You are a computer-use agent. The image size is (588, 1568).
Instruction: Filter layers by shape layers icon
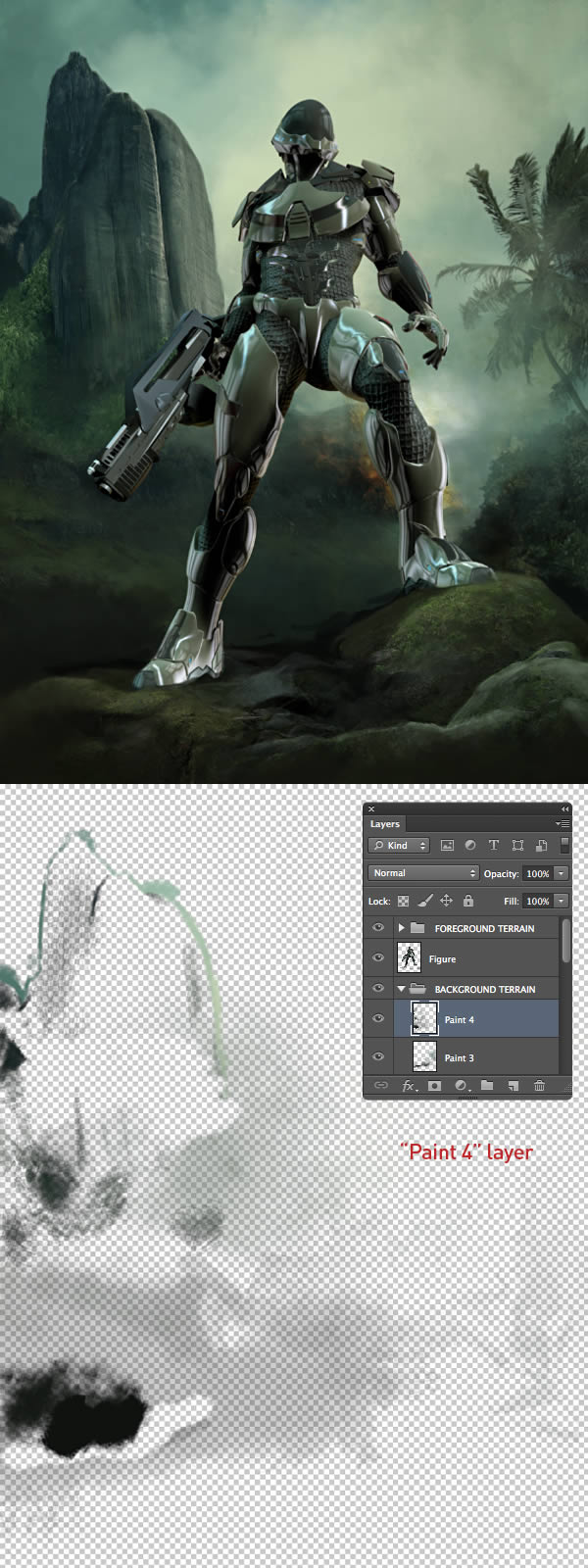pyautogui.click(x=517, y=845)
